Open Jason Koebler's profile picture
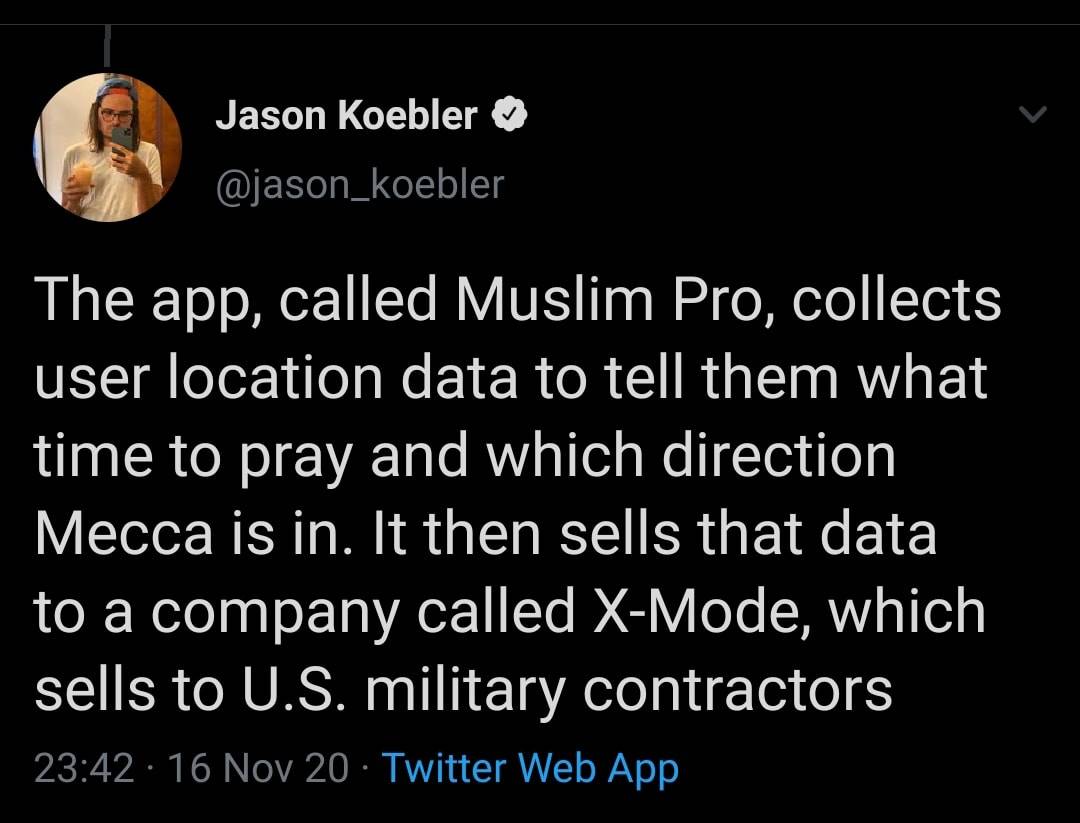The image size is (1080, 823). coord(108,147)
